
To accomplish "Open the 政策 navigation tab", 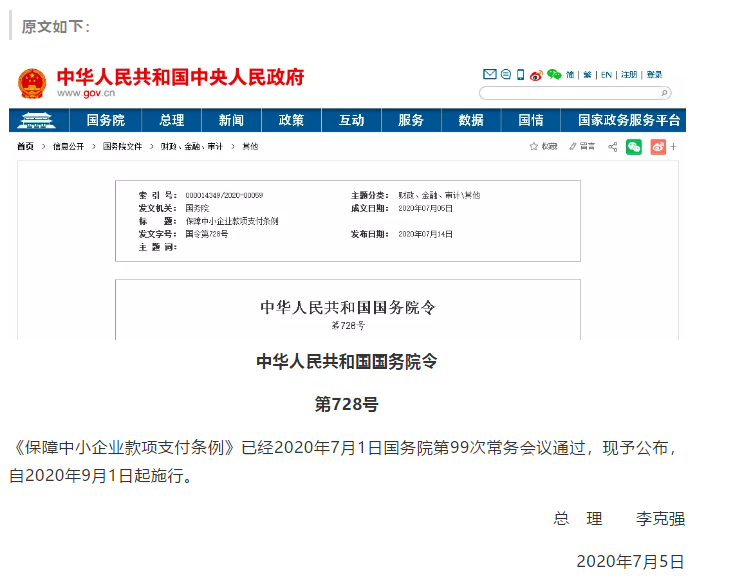I will click(291, 120).
